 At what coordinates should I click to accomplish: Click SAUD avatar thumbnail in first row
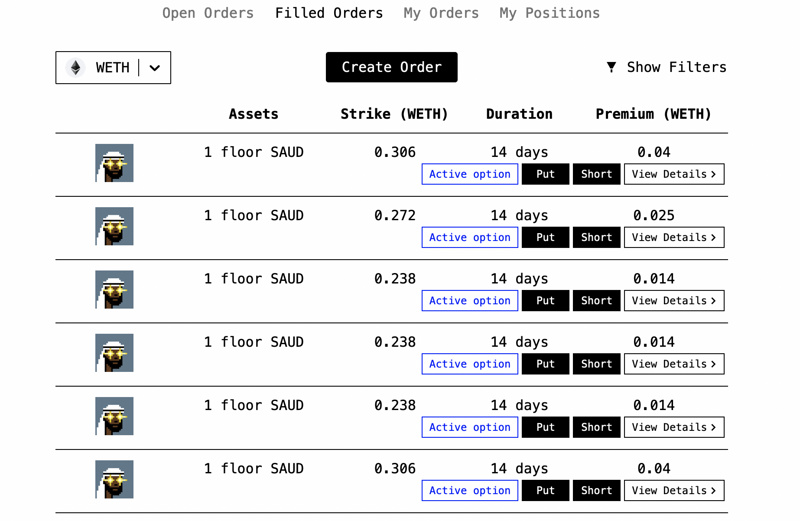coord(114,163)
